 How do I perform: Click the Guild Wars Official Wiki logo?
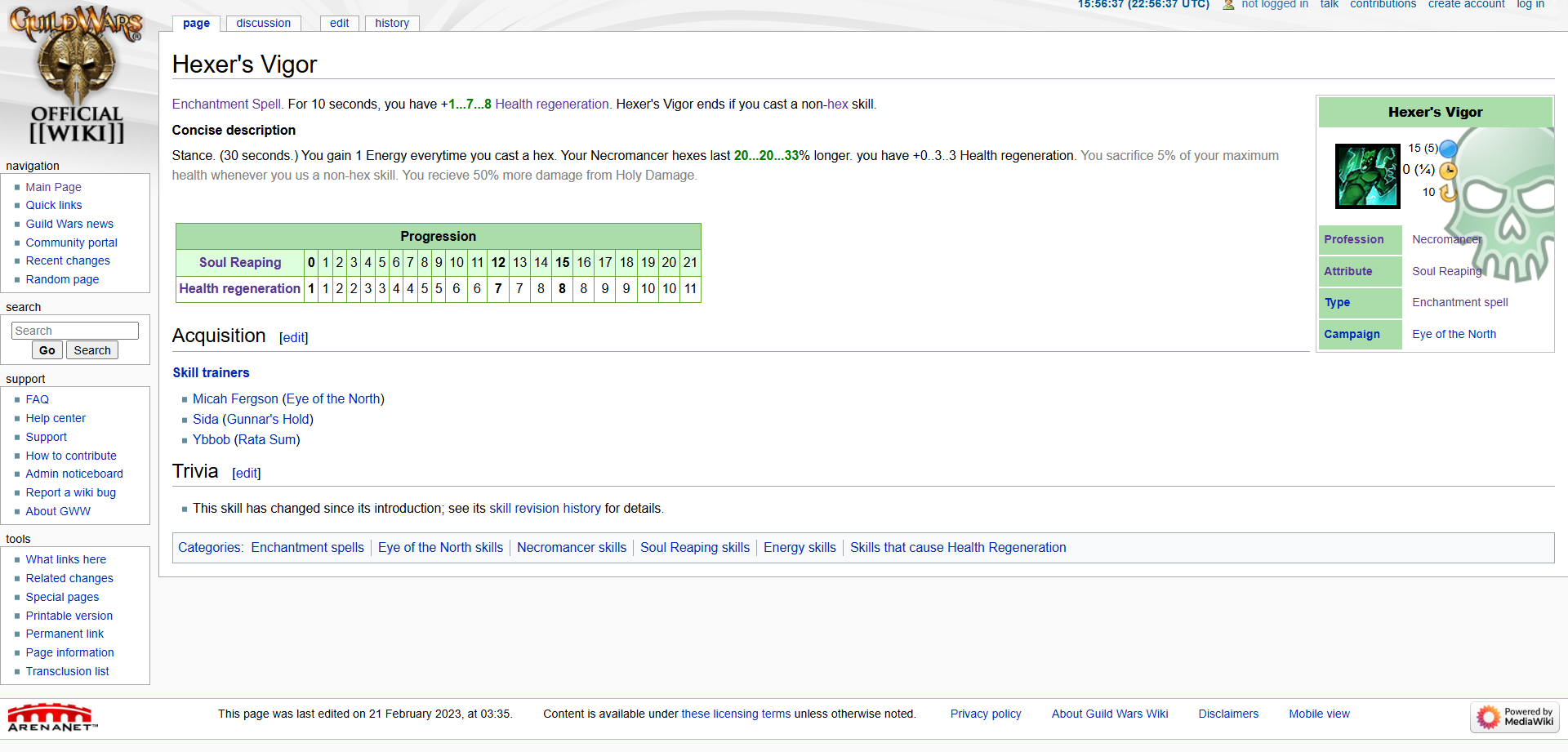(x=77, y=75)
